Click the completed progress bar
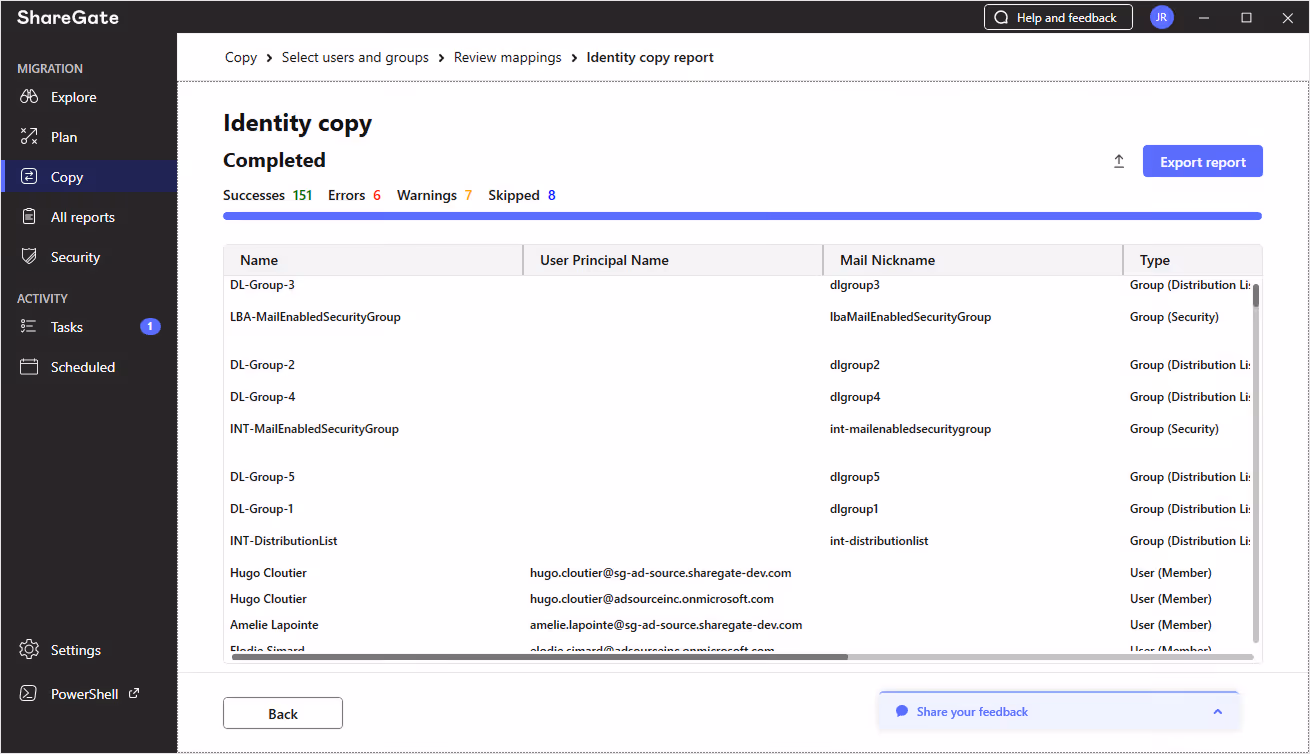 [742, 216]
